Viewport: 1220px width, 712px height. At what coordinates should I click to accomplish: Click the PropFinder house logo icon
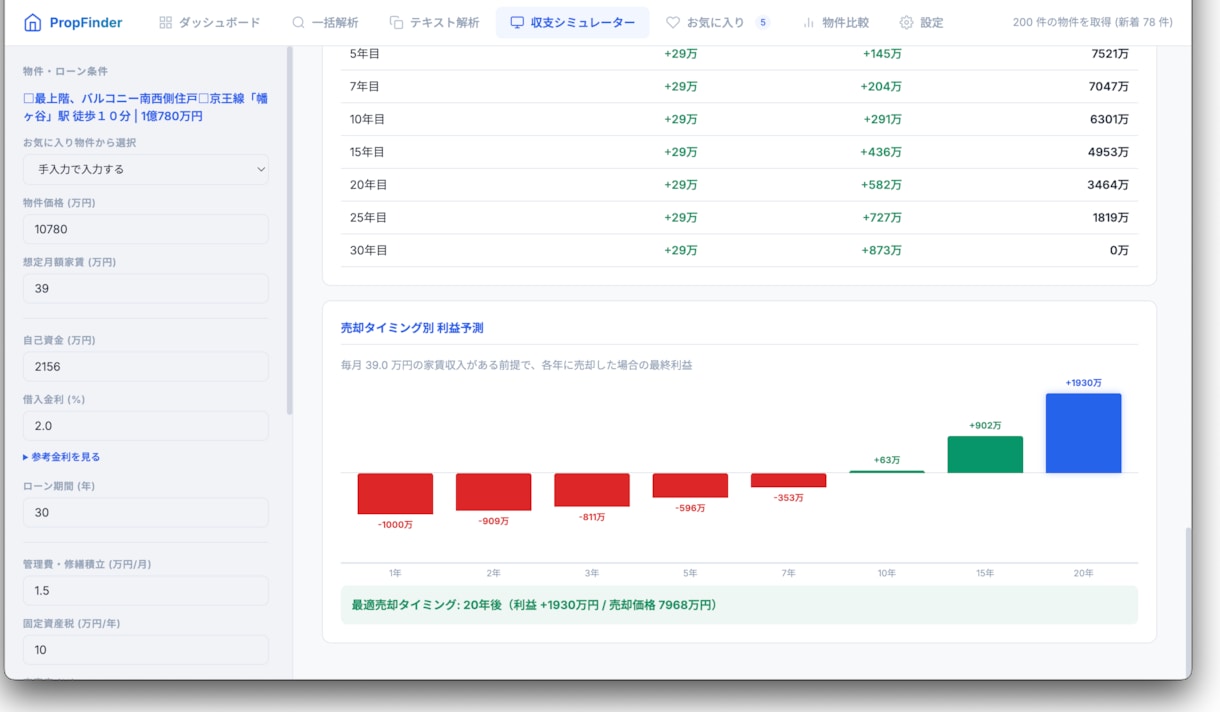(33, 22)
